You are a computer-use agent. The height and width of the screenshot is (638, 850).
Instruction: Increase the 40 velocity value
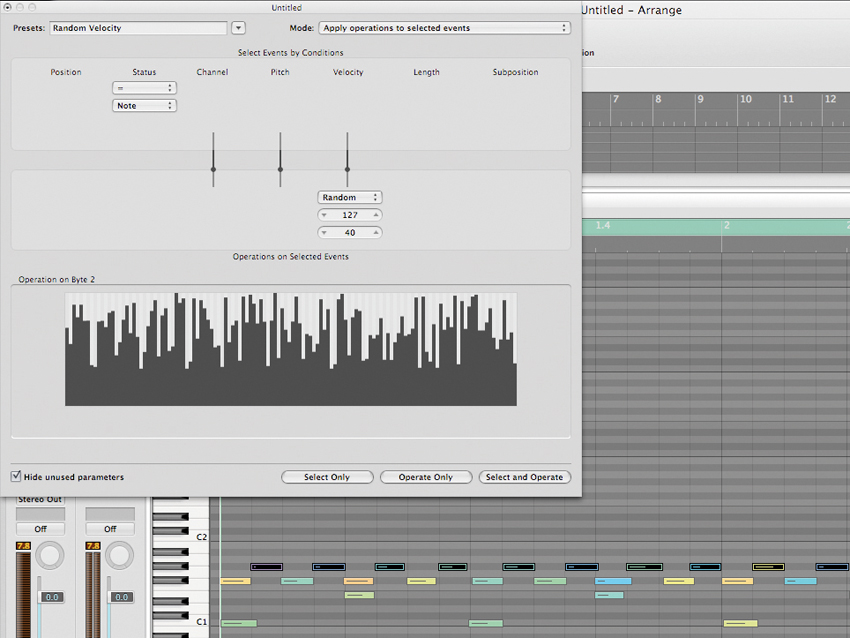(376, 233)
